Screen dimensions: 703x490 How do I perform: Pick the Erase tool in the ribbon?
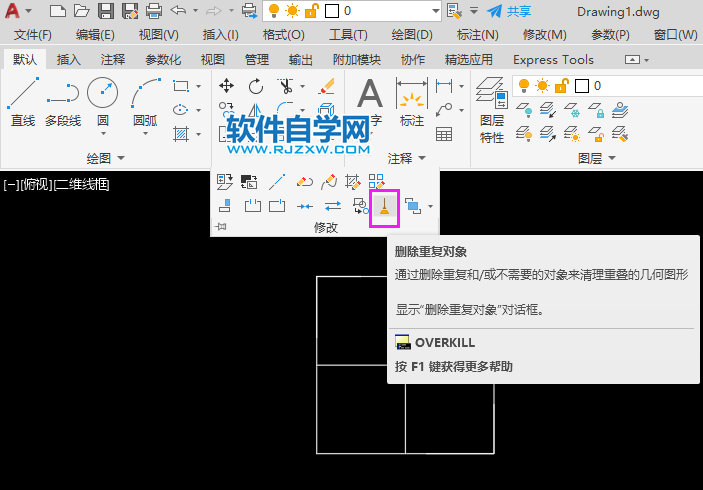pyautogui.click(x=327, y=86)
